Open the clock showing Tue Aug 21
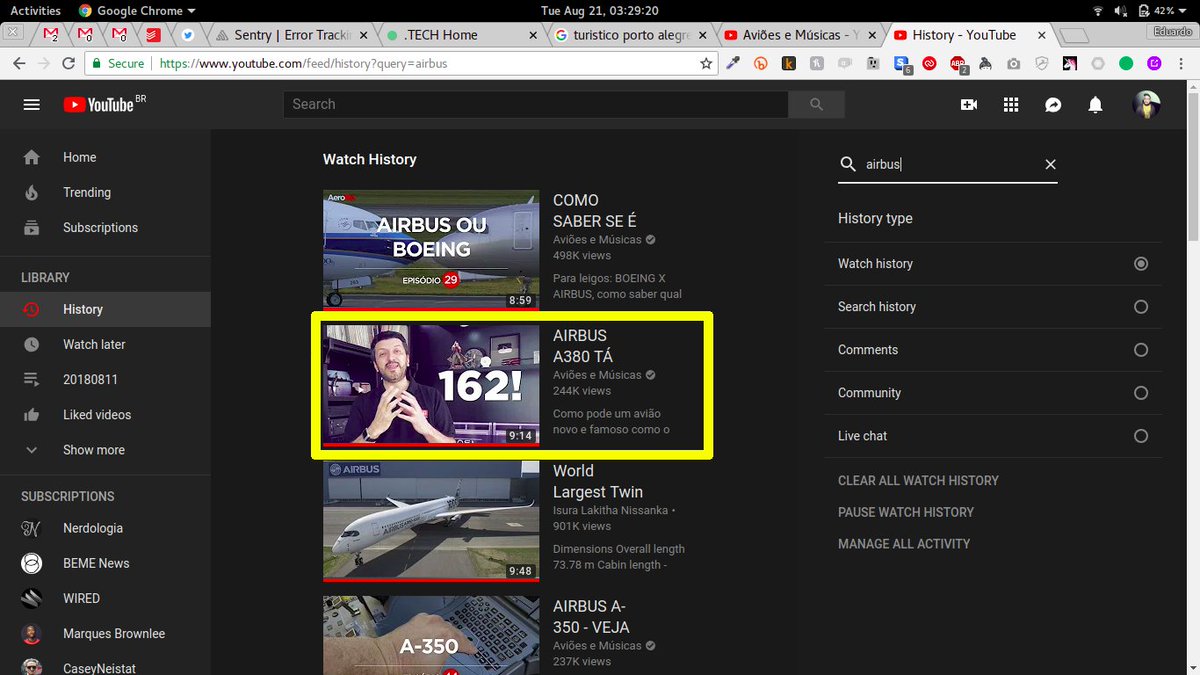Viewport: 1200px width, 675px height. pos(599,10)
